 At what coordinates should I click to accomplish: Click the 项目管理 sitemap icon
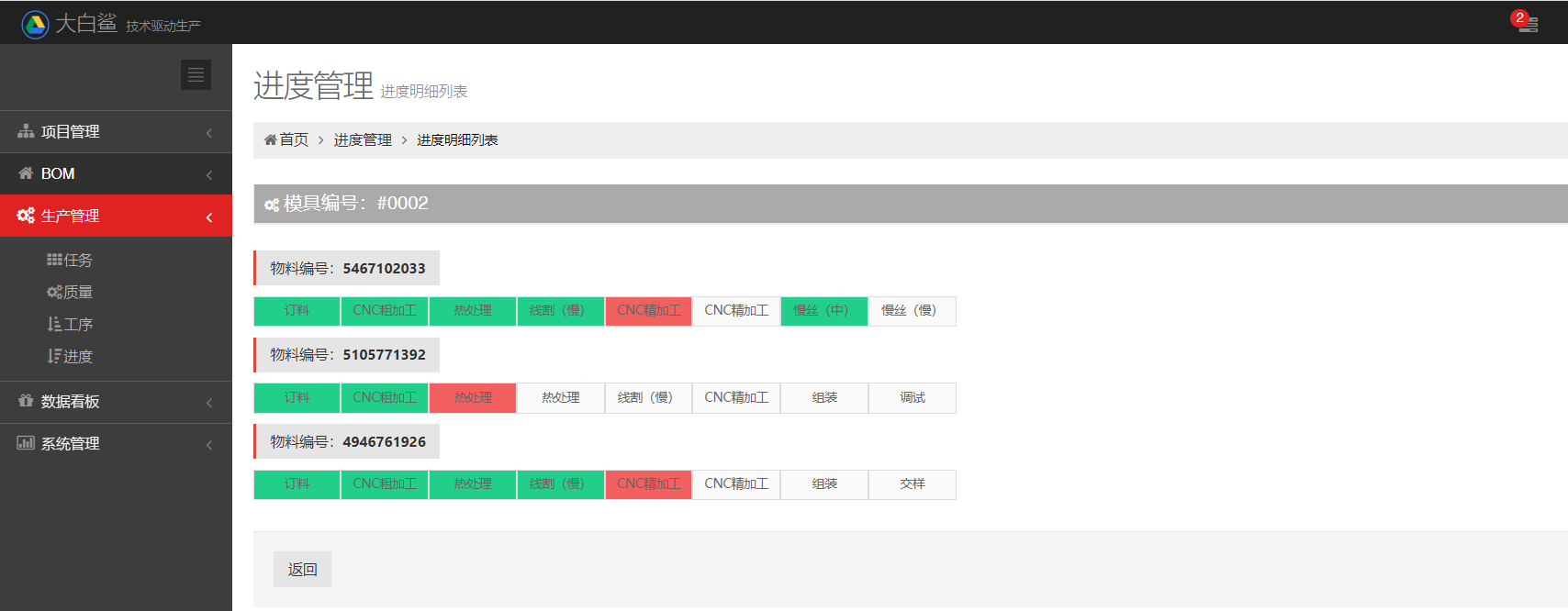tap(26, 131)
